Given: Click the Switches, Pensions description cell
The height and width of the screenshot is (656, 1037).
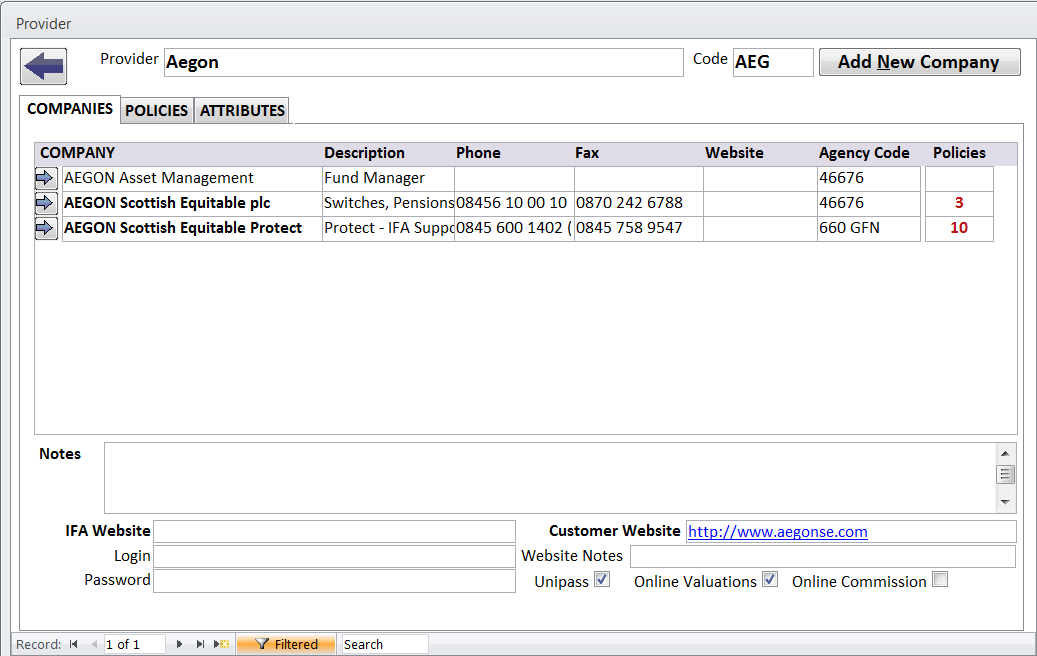Looking at the screenshot, I should tap(388, 204).
